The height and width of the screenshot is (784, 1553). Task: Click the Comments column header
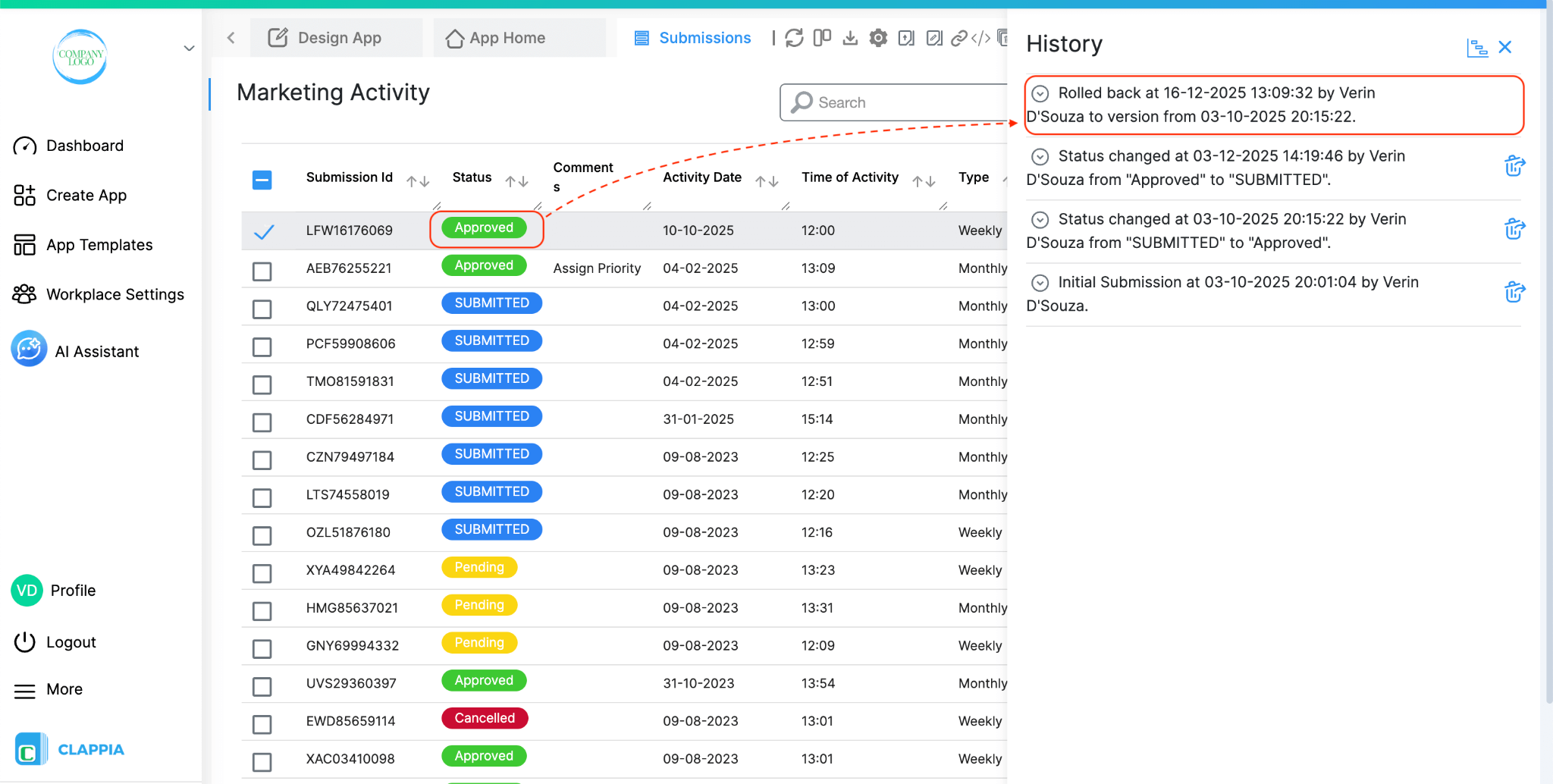coord(583,177)
